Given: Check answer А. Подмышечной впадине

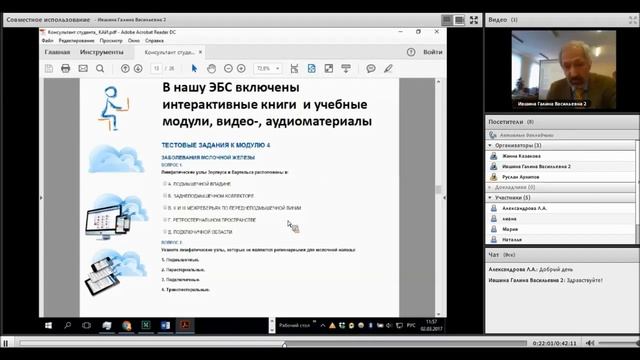Looking at the screenshot, I should [165, 184].
